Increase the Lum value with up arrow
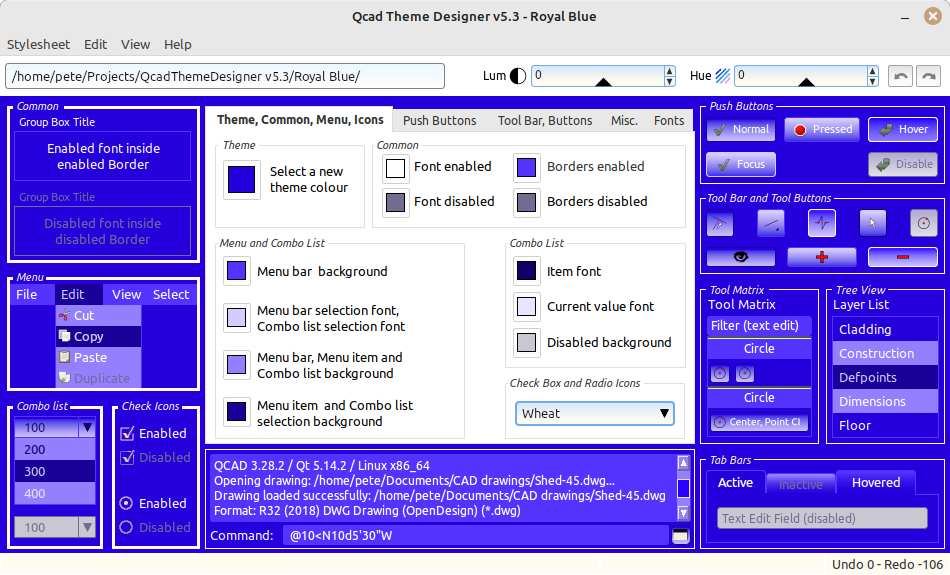Screen dimensions: 950x575 tap(669, 71)
